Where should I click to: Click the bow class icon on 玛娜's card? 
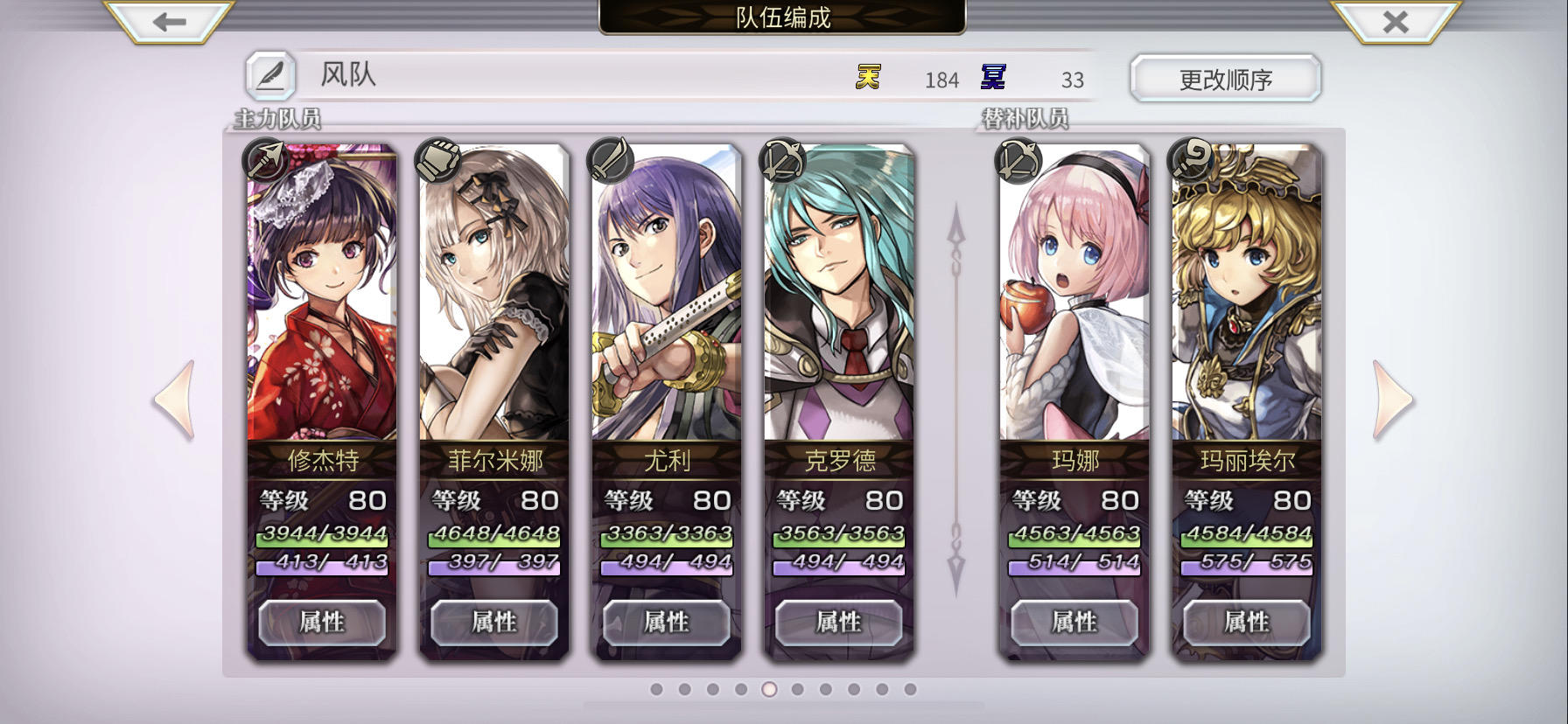tap(1018, 160)
